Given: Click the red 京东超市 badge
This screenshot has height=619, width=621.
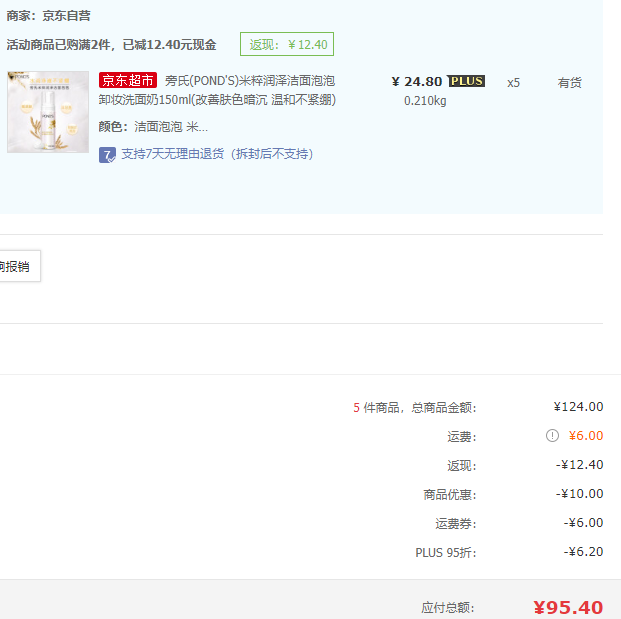Looking at the screenshot, I should click(x=128, y=80).
